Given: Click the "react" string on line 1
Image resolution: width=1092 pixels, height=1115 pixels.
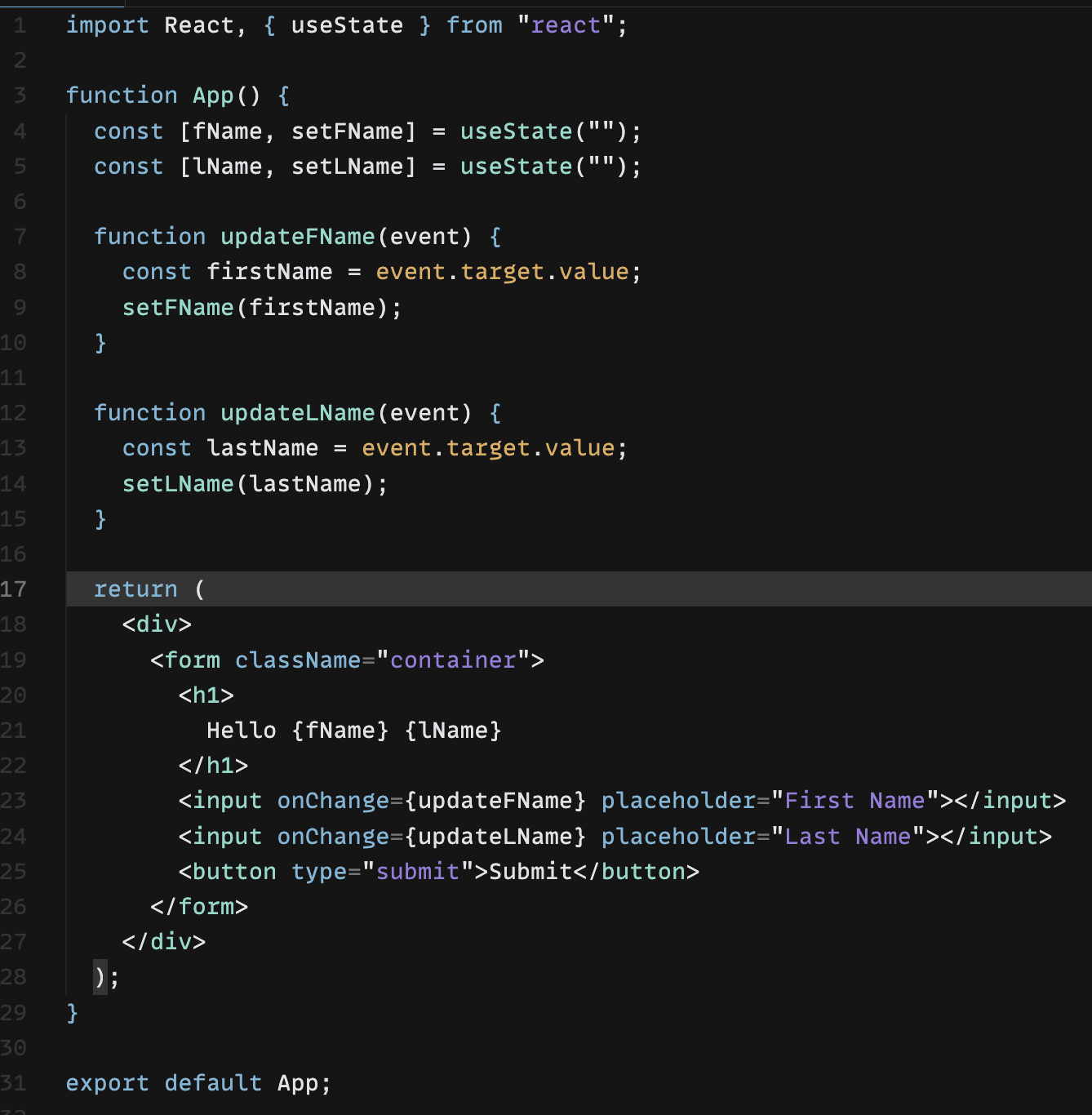Looking at the screenshot, I should (x=566, y=25).
